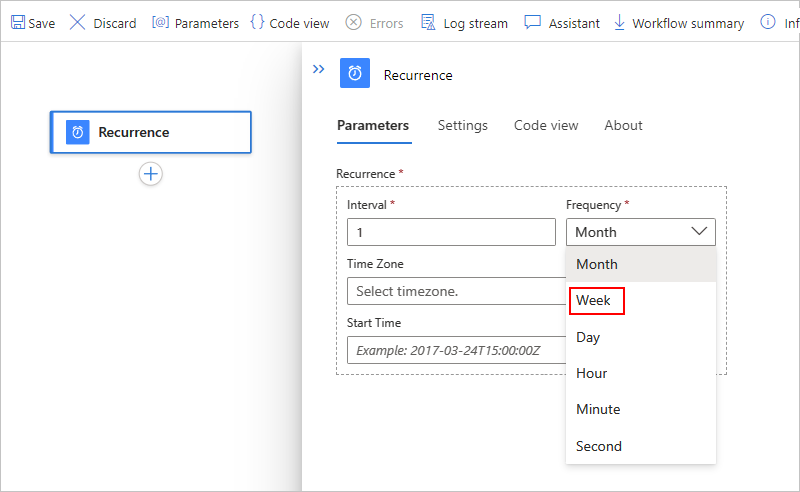The width and height of the screenshot is (800, 492).
Task: Click the Interval input field
Action: 451,232
